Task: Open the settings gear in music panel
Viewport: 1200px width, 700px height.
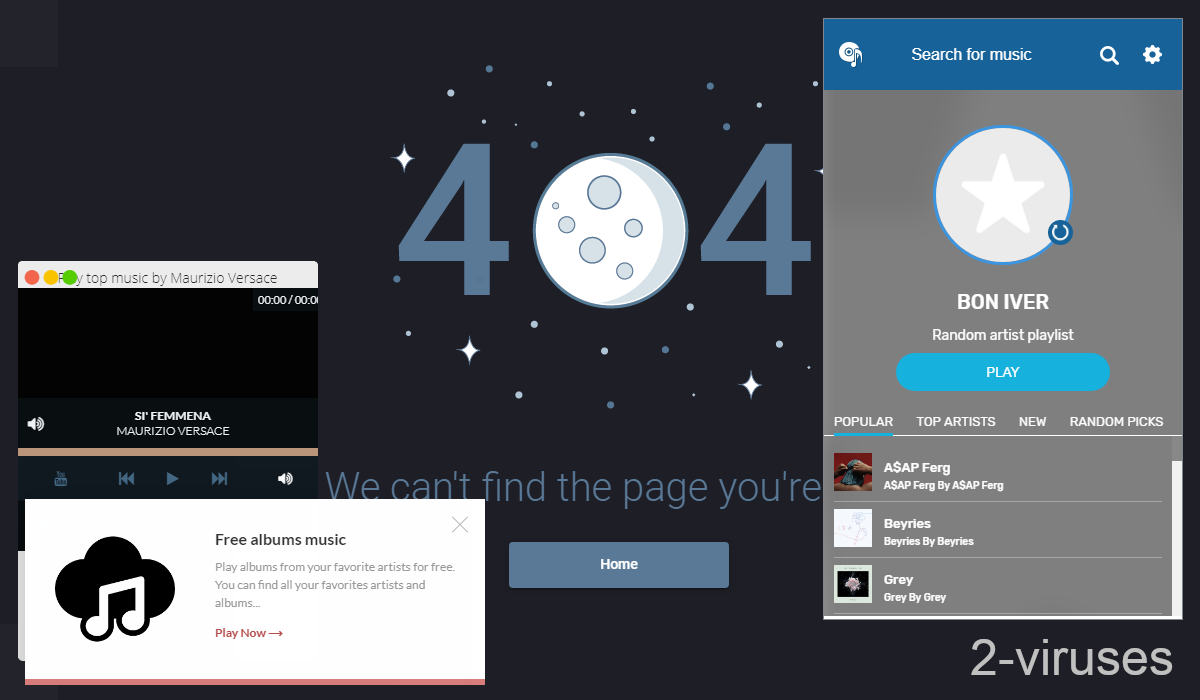Action: pyautogui.click(x=1152, y=55)
